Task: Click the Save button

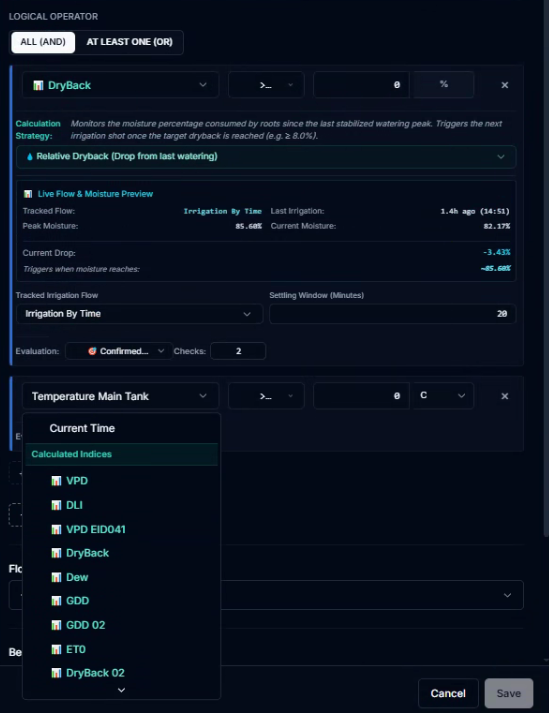Action: (509, 693)
